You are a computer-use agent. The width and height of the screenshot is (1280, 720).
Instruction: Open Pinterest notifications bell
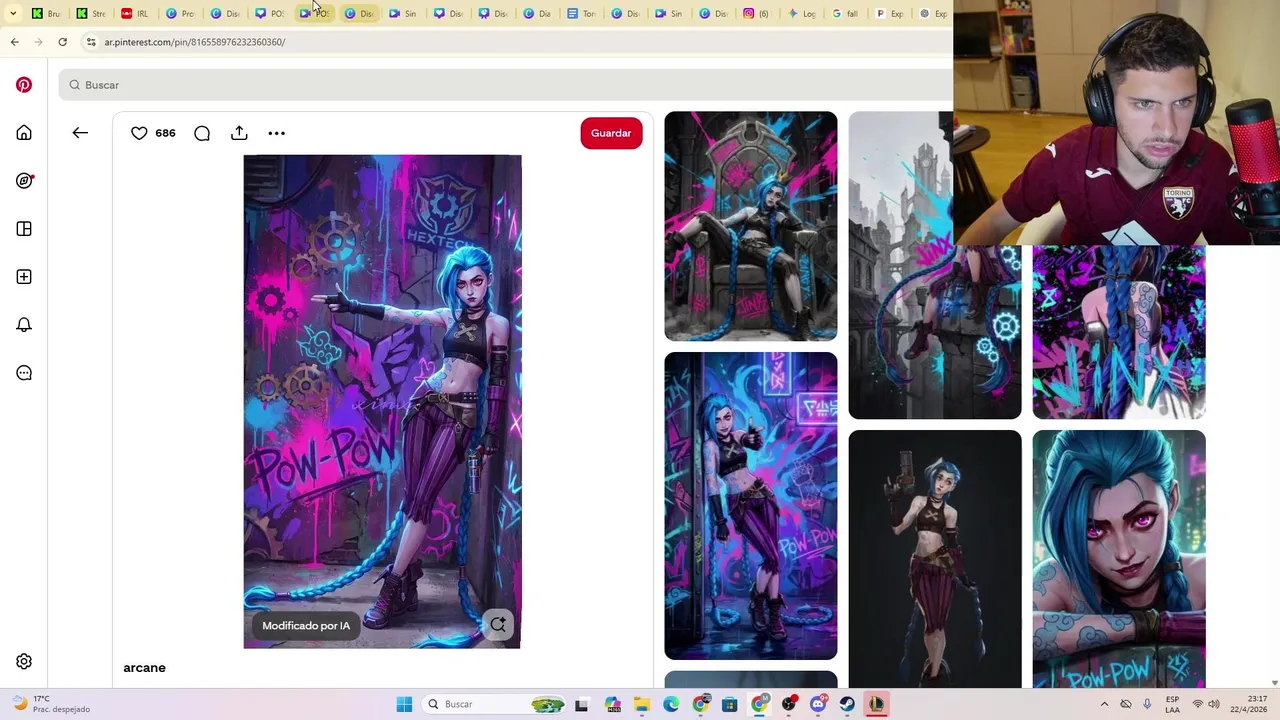(24, 325)
